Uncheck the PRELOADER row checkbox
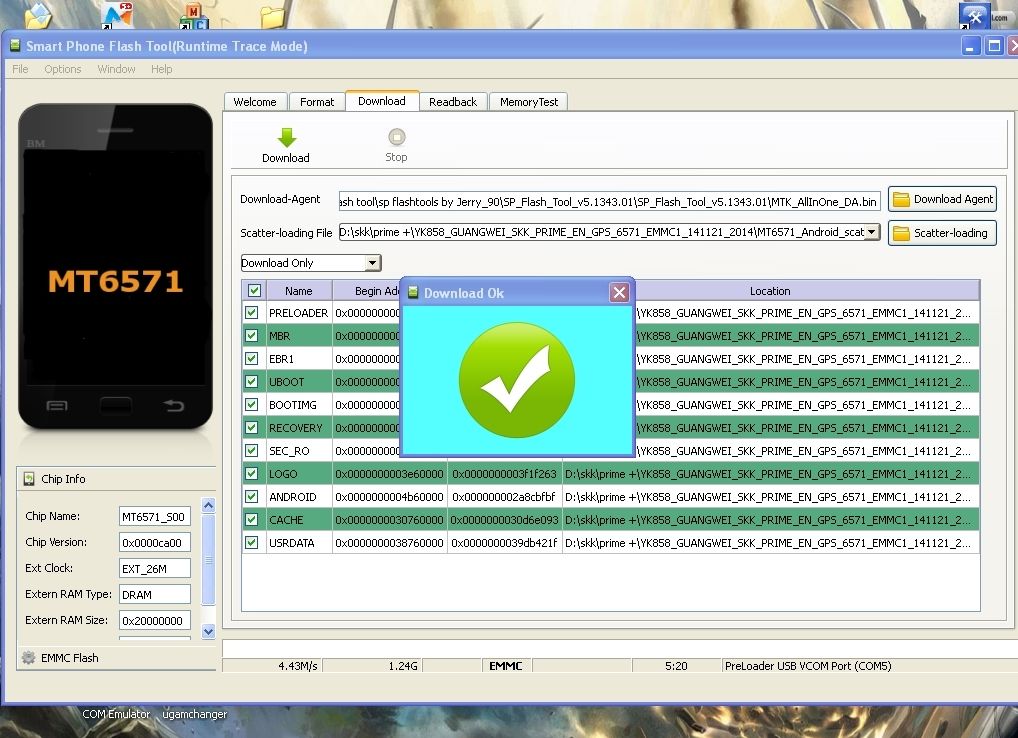 (x=252, y=312)
